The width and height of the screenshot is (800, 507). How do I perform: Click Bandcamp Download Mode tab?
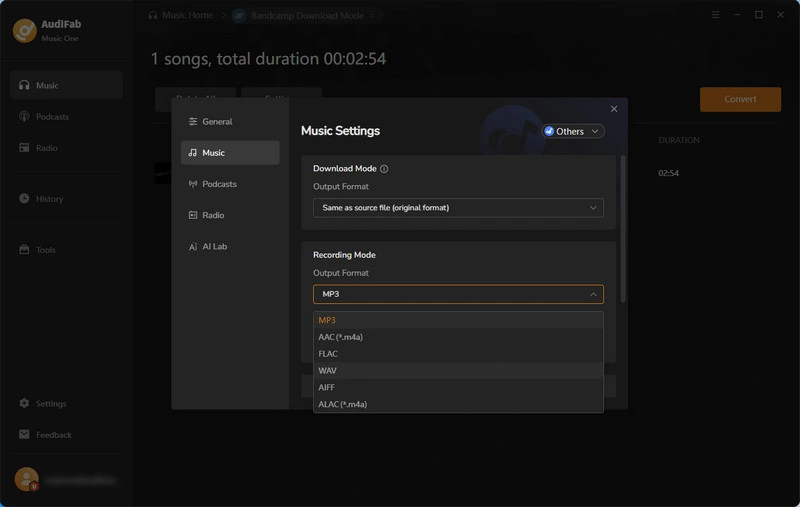(x=305, y=16)
